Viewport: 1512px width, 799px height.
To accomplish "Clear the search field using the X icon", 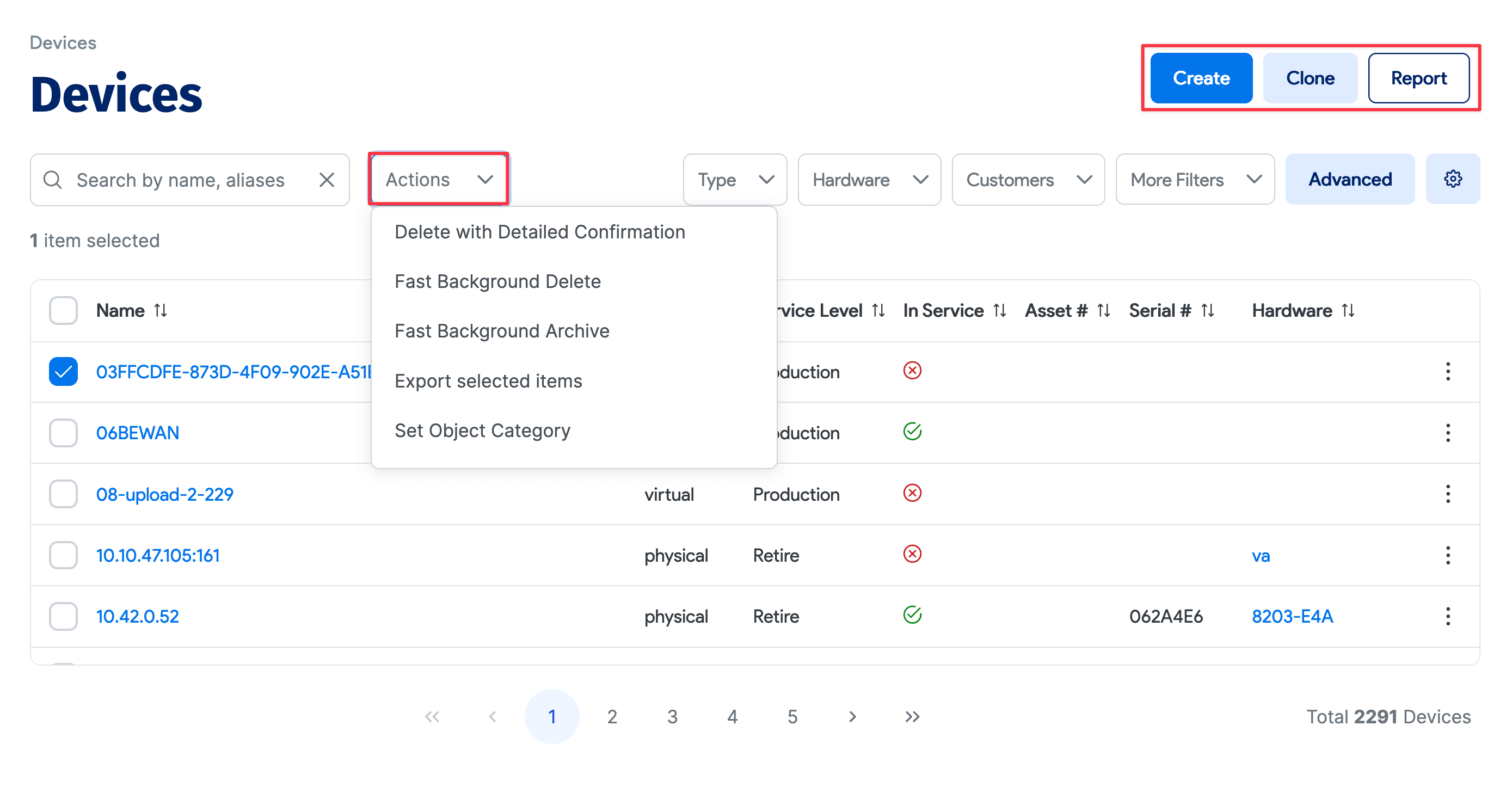I will click(327, 180).
